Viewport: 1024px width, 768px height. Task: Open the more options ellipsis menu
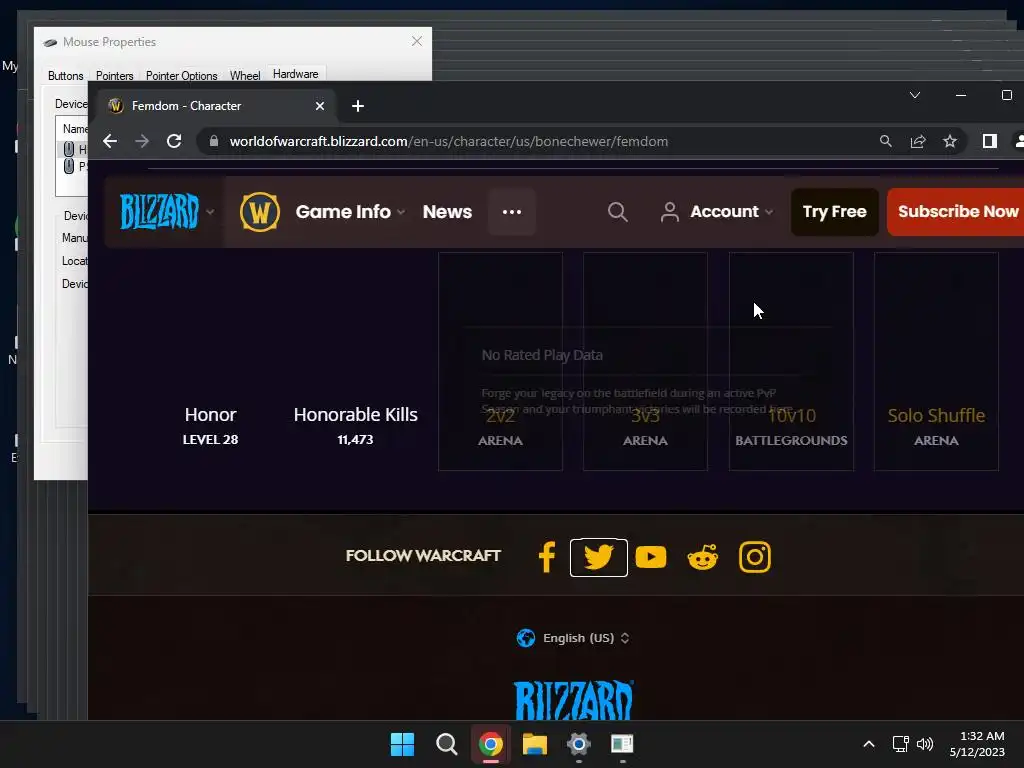pos(512,212)
